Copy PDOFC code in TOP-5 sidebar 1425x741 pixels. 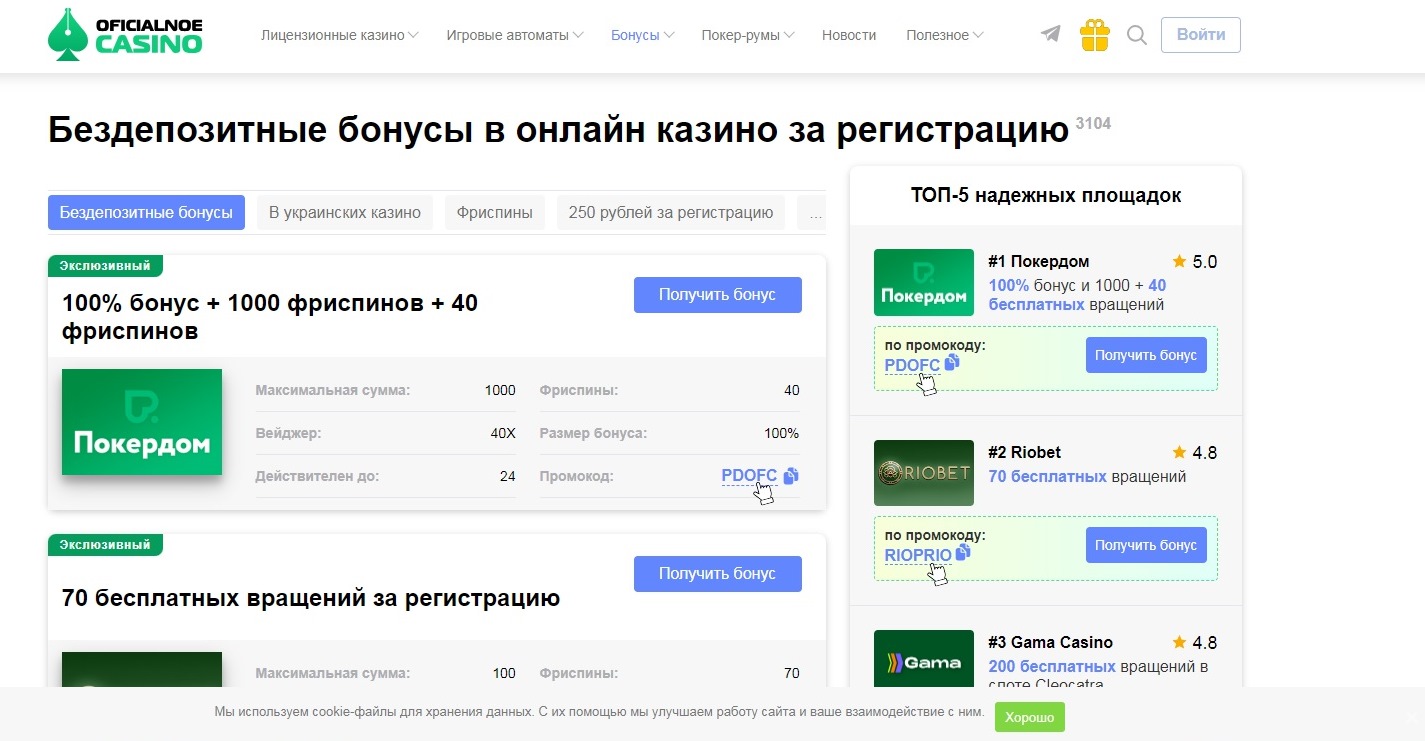coord(952,362)
